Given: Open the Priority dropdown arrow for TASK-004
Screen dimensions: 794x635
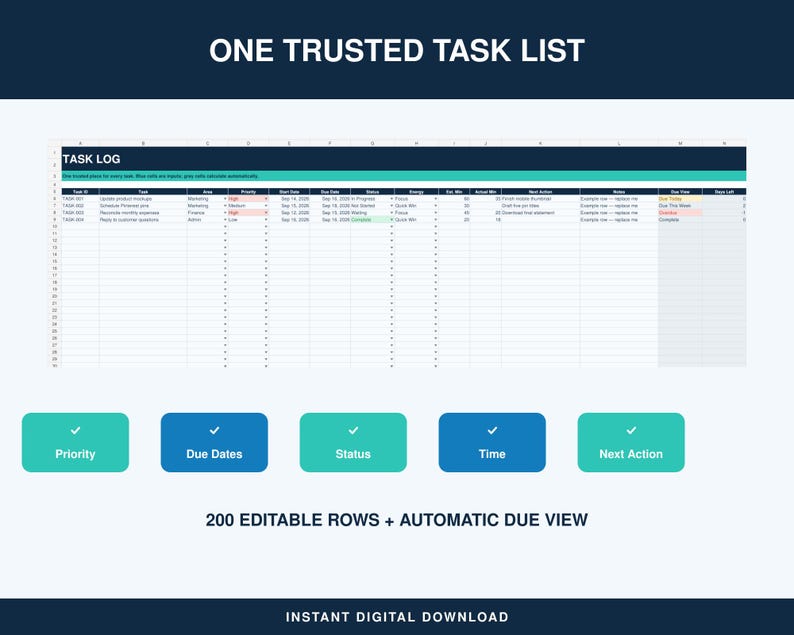Looking at the screenshot, I should [266, 220].
